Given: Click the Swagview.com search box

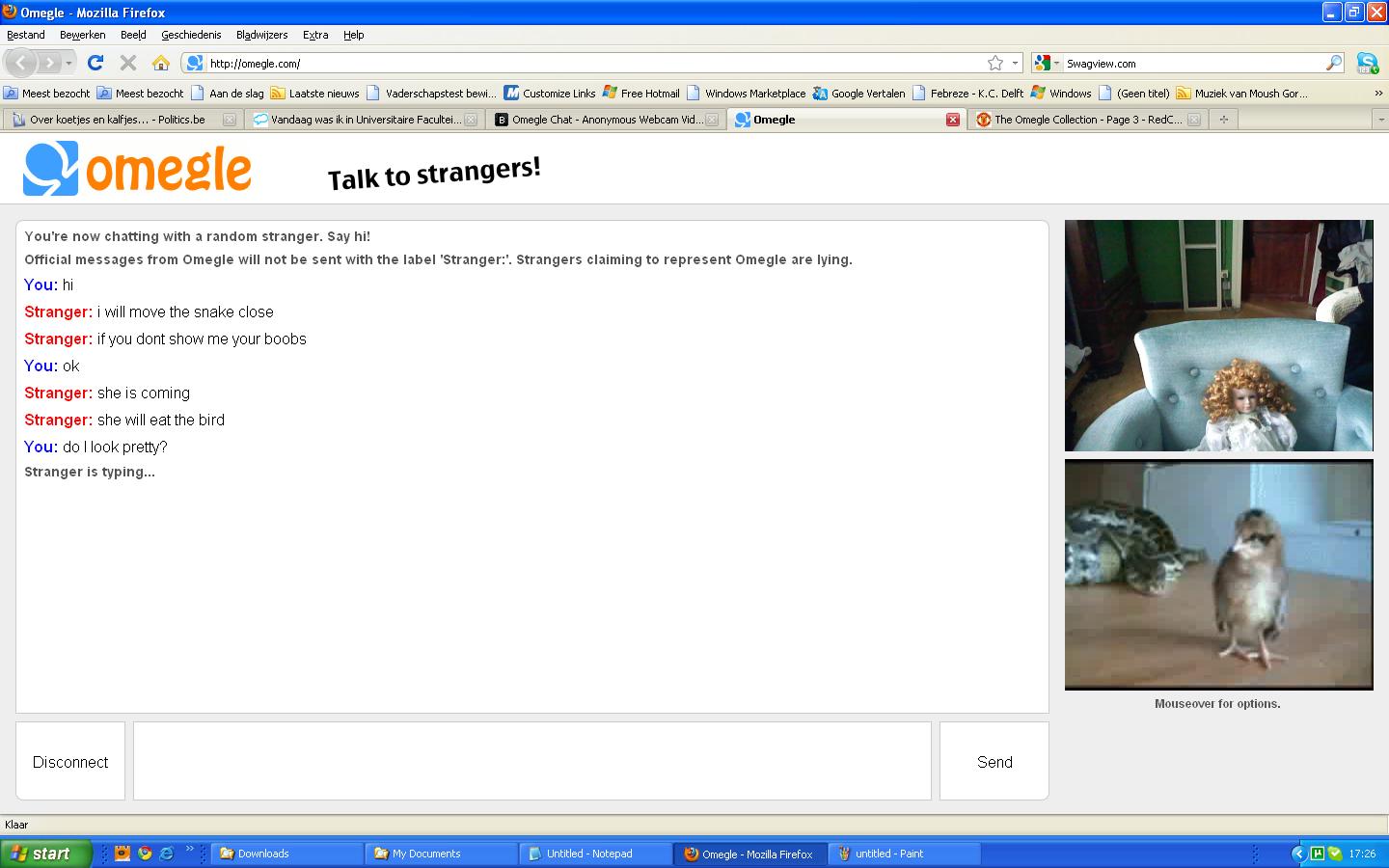Looking at the screenshot, I should tap(1194, 63).
